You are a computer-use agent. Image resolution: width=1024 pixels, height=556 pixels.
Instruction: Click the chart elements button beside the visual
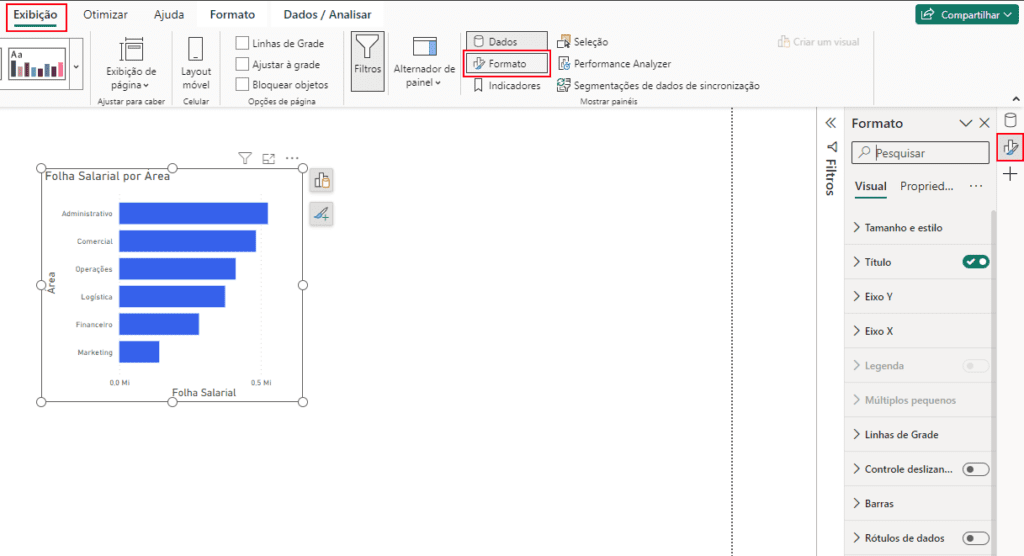click(x=321, y=180)
